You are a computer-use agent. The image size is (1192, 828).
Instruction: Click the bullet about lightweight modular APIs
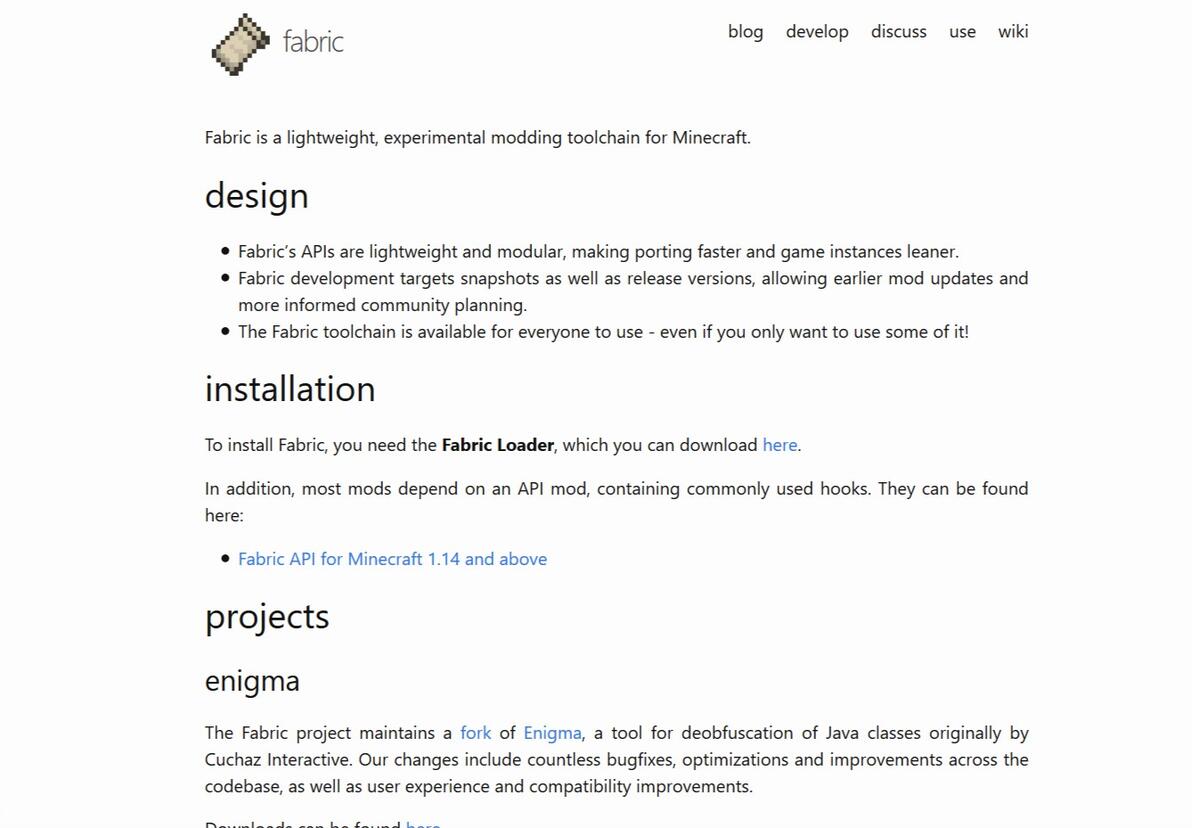tap(598, 252)
